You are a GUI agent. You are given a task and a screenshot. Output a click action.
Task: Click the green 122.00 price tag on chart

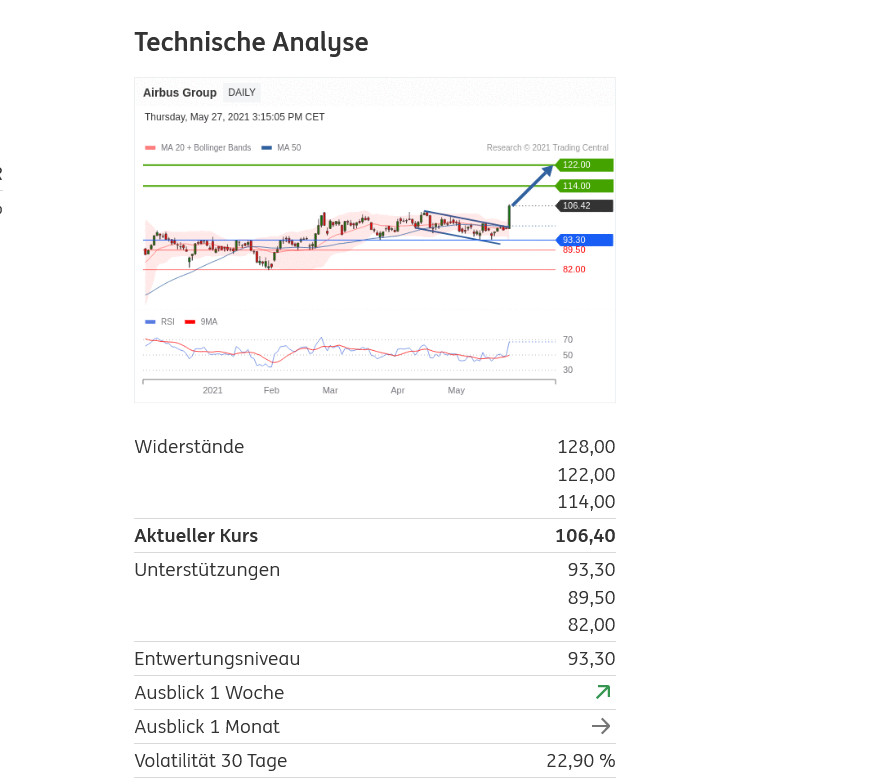[583, 165]
